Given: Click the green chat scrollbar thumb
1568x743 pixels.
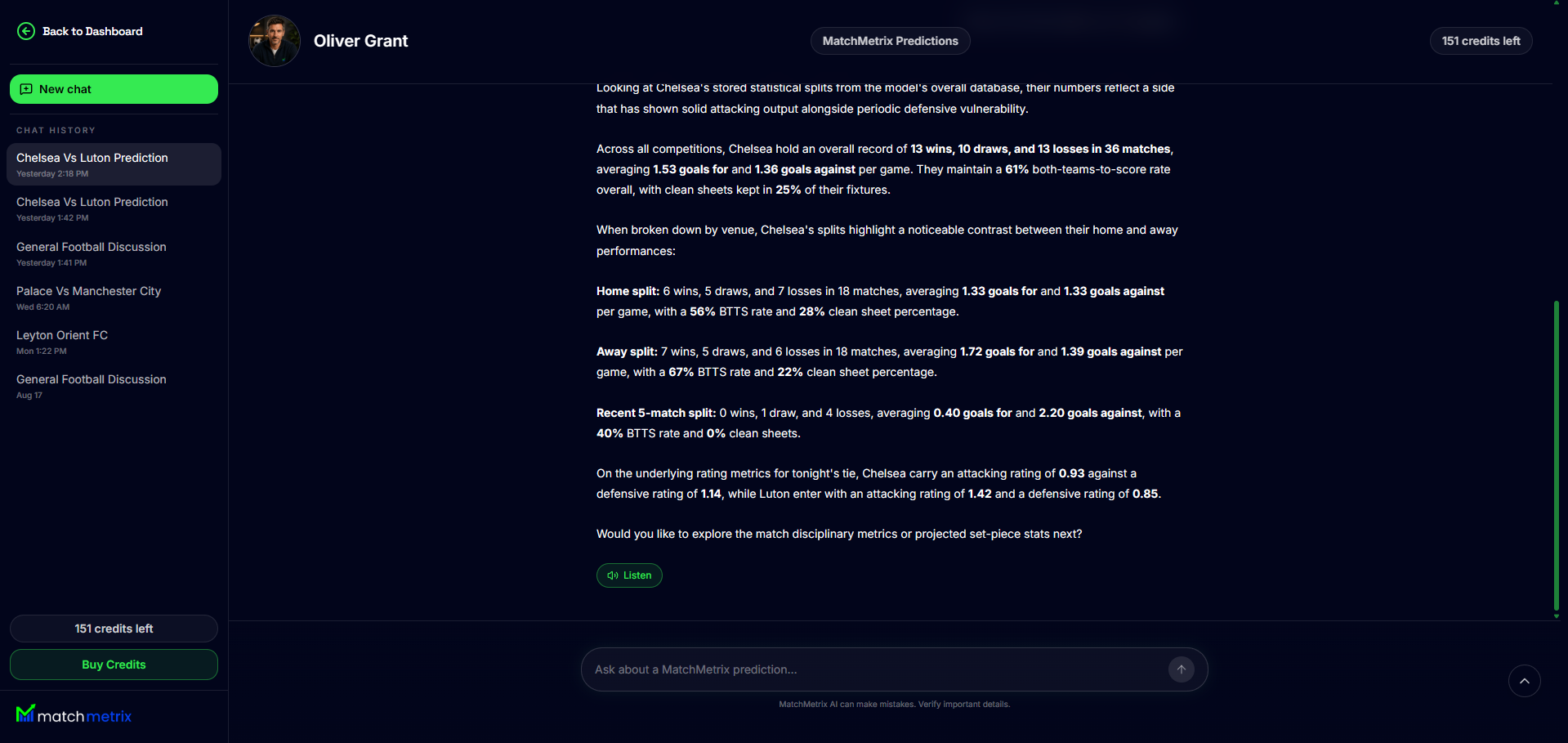Looking at the screenshot, I should (x=1556, y=455).
